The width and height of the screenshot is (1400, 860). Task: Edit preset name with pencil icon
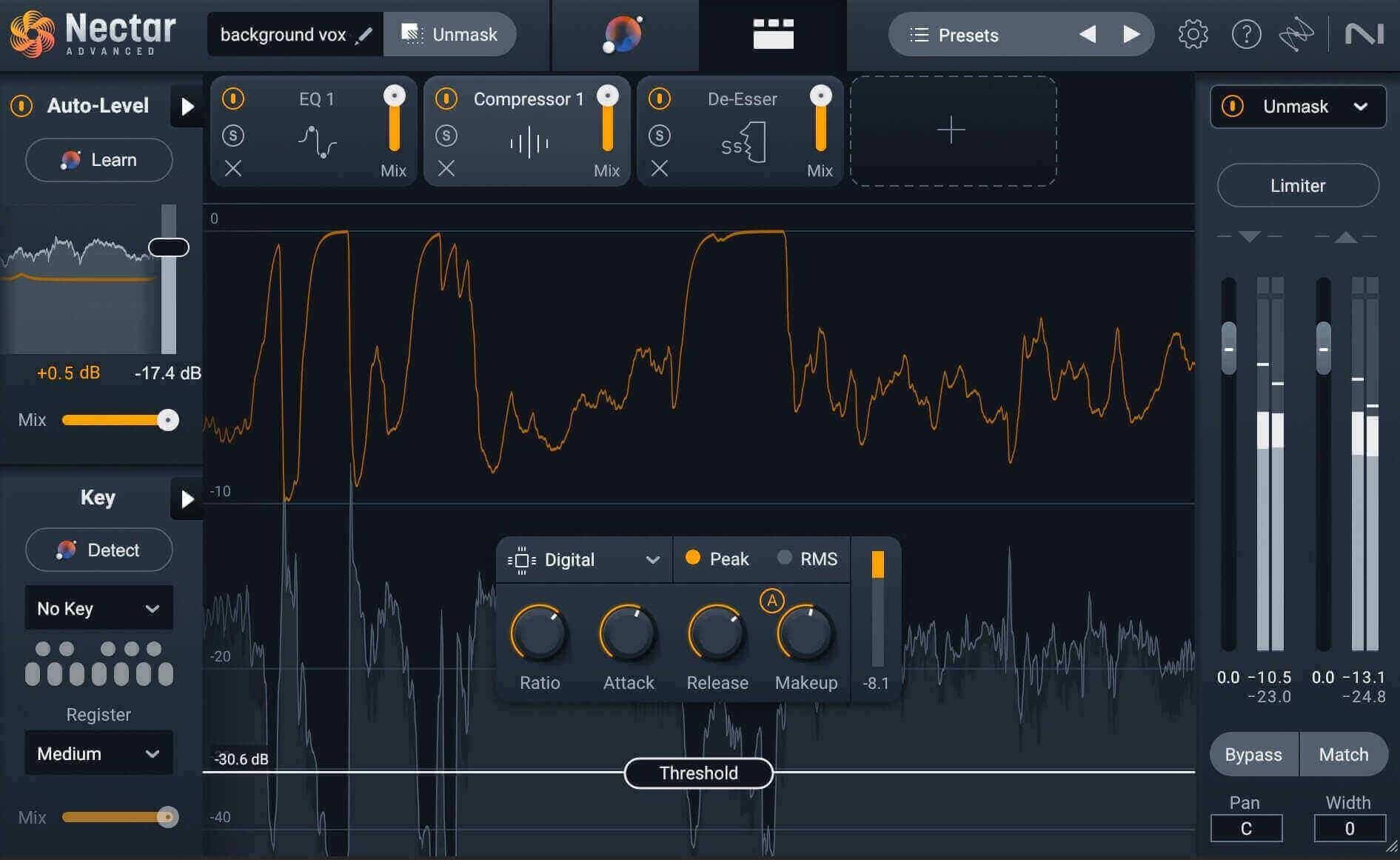click(364, 35)
